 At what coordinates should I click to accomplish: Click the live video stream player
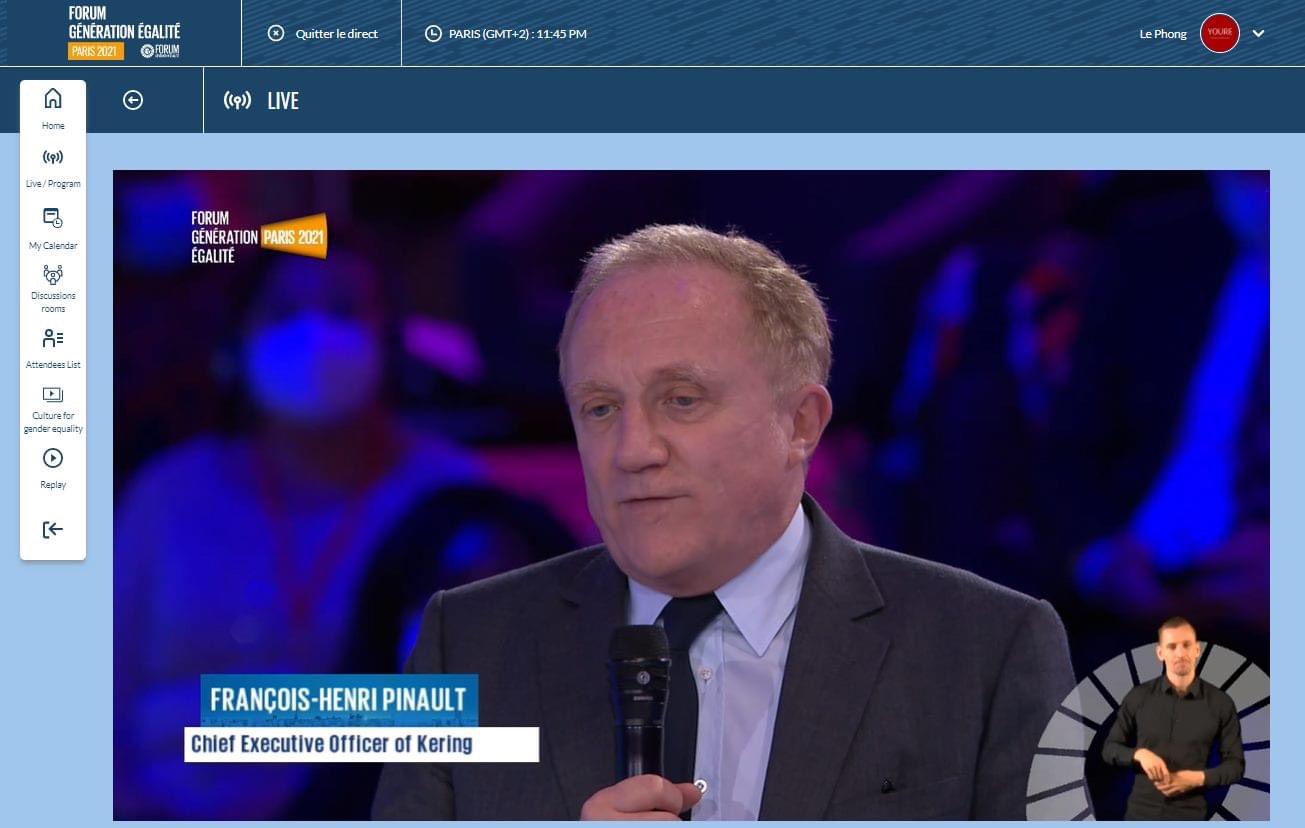691,495
